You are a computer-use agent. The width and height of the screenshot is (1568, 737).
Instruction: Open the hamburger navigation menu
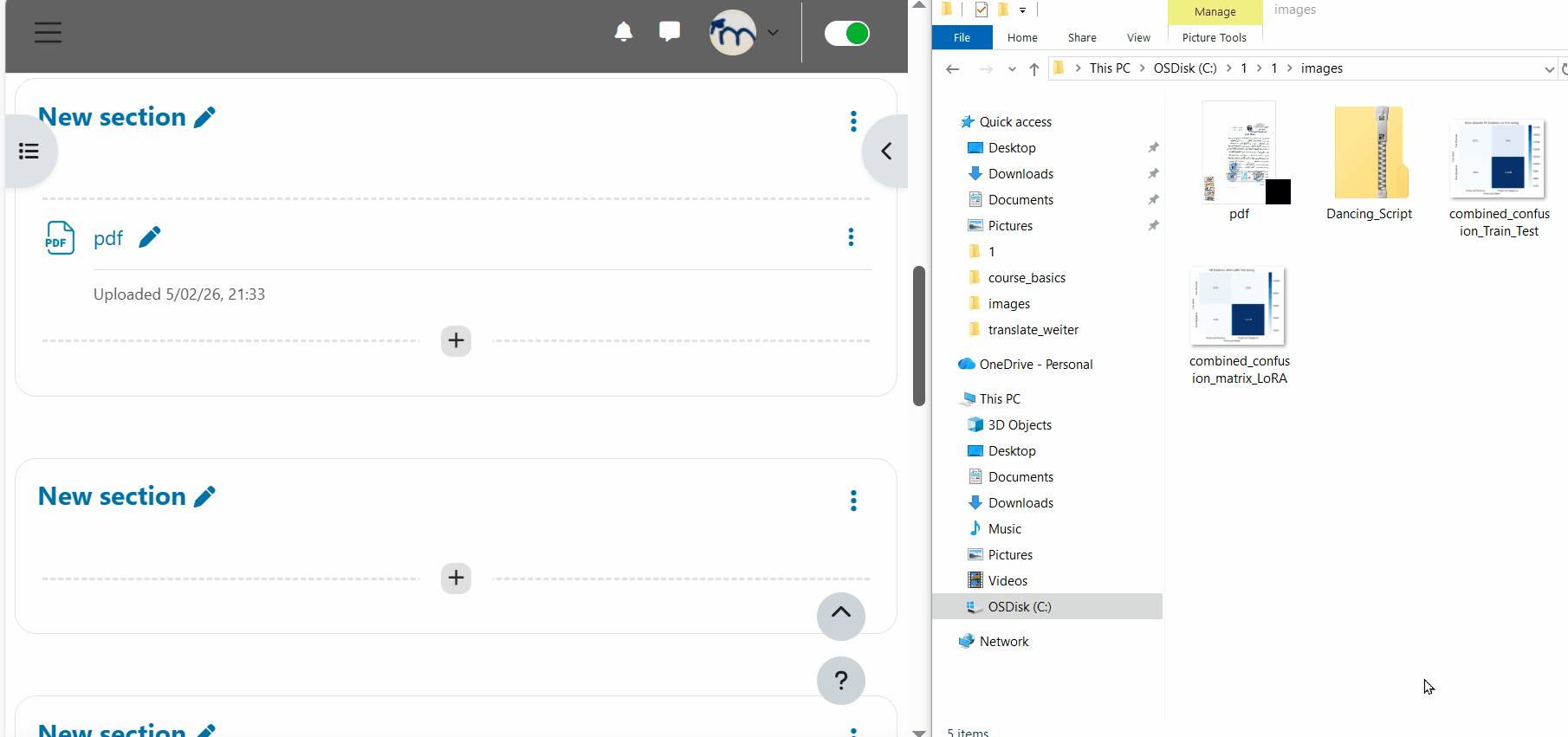[48, 33]
